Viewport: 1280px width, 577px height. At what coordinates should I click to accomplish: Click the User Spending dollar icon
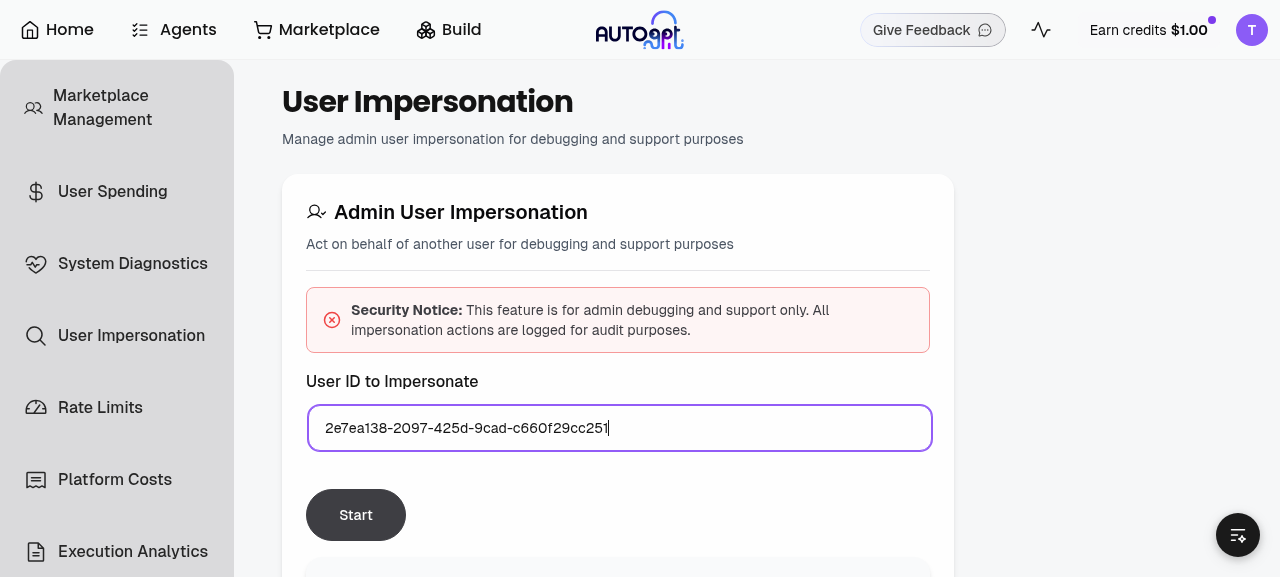[36, 192]
